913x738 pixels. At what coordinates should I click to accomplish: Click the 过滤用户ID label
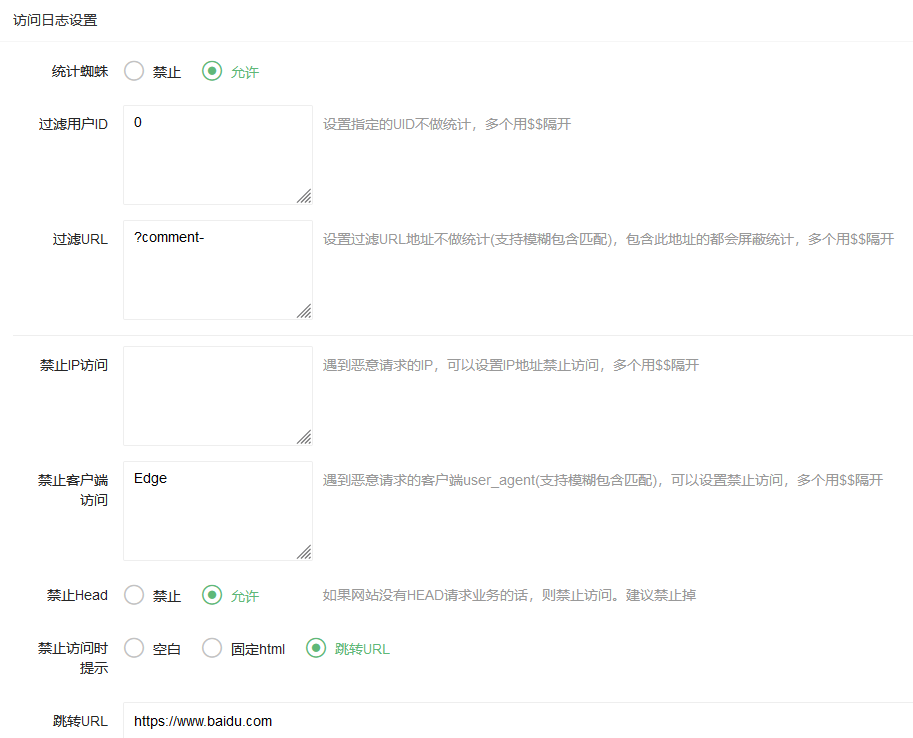(x=73, y=124)
